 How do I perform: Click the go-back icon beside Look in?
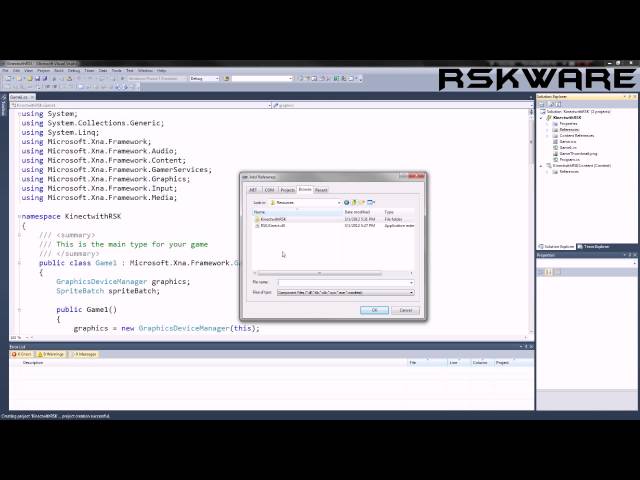(x=347, y=202)
